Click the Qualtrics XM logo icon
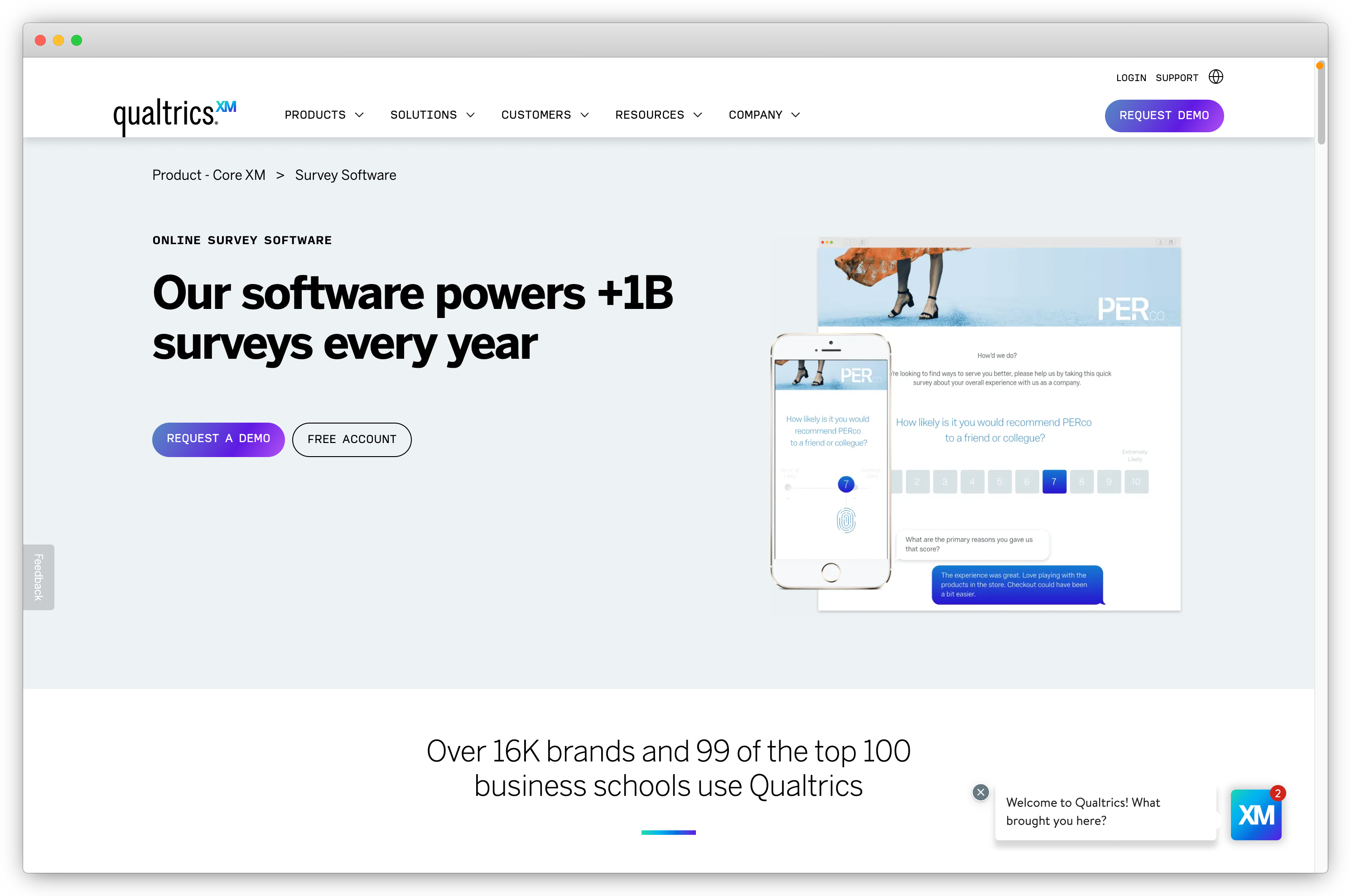This screenshot has height=896, width=1351. point(175,112)
